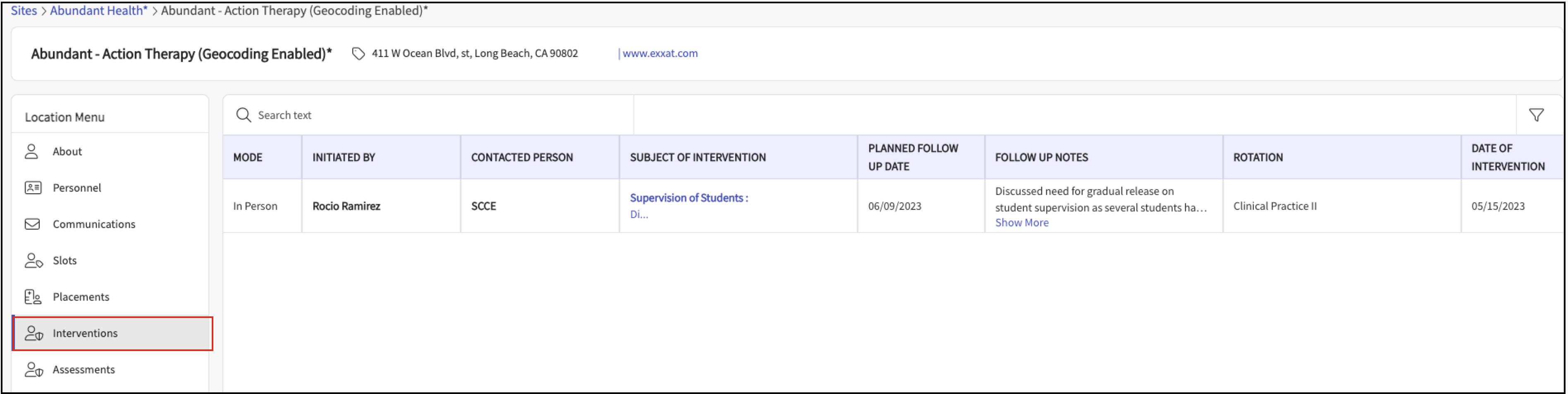Image resolution: width=1568 pixels, height=394 pixels.
Task: Open the Abundant Health breadcrumb link
Action: [98, 10]
